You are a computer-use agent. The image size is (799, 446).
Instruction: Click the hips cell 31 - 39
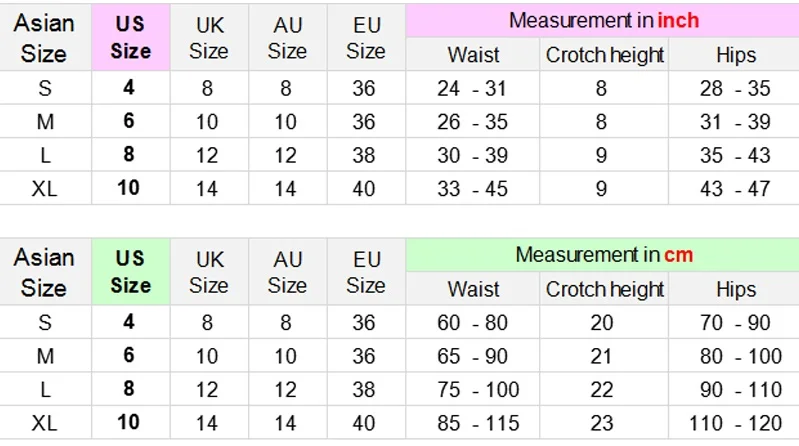click(735, 122)
